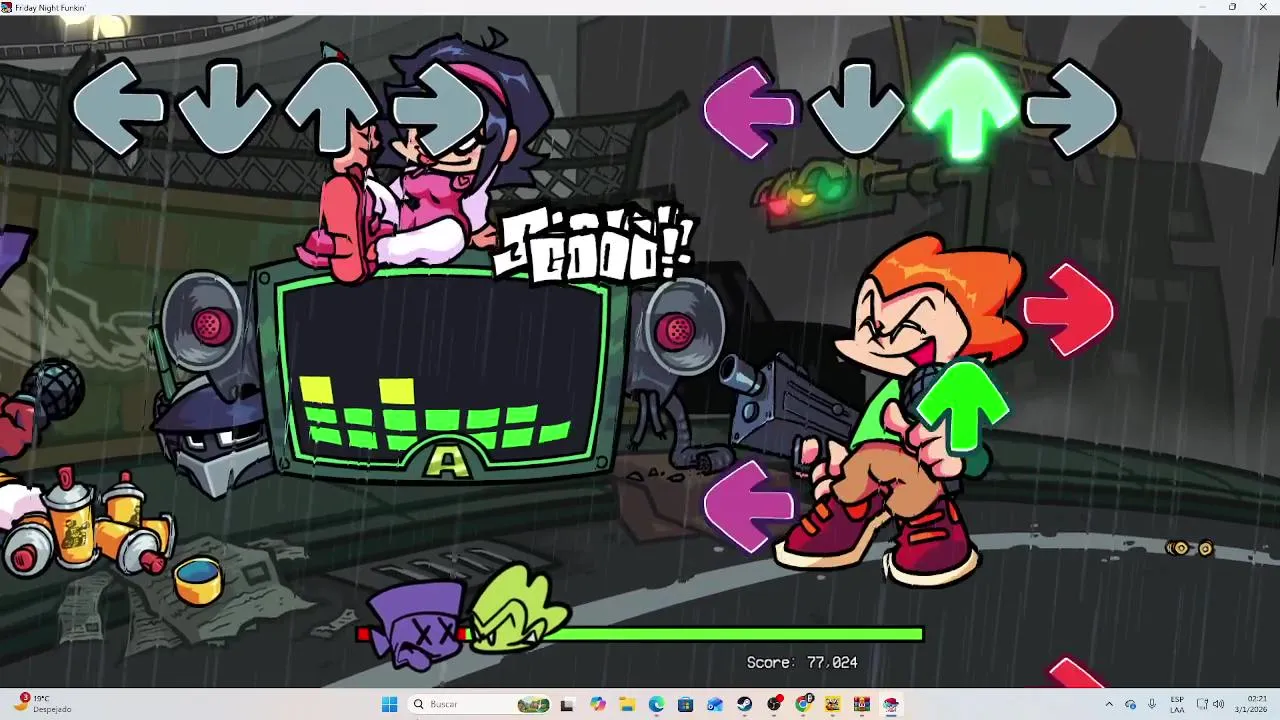Open Google Chrome from the taskbar
The width and height of the screenshot is (1280, 720).
pyautogui.click(x=803, y=704)
